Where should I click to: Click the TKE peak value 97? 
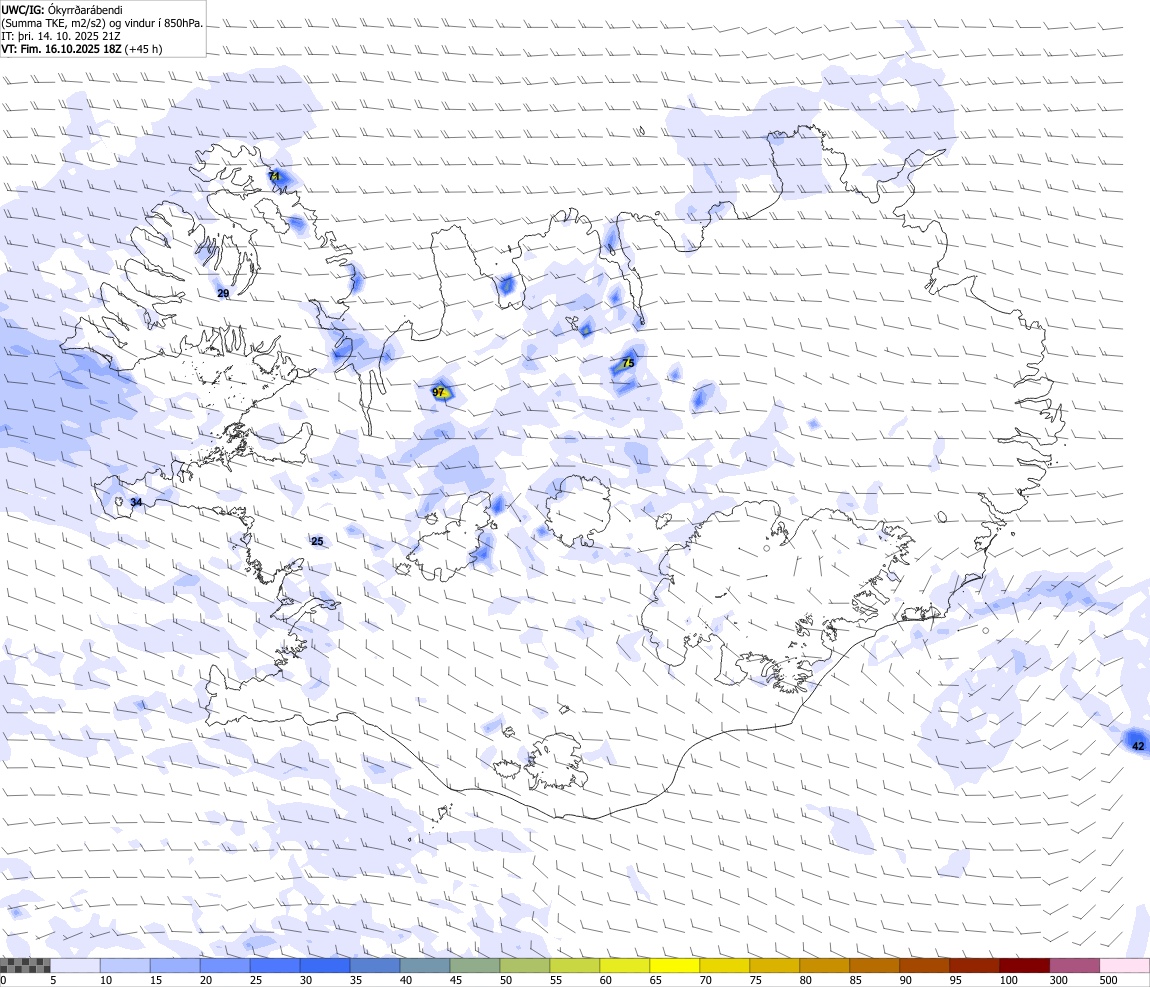pos(439,392)
